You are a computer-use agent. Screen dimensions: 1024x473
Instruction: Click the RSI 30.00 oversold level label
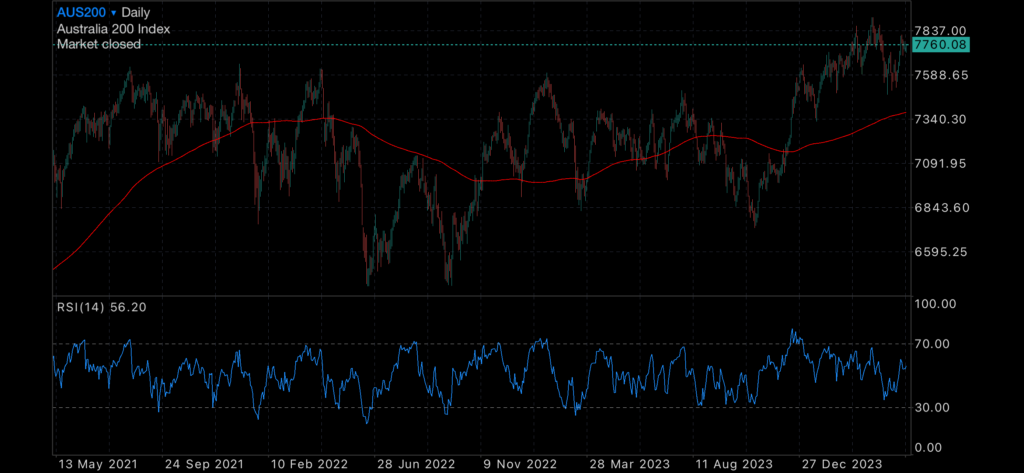pos(933,407)
